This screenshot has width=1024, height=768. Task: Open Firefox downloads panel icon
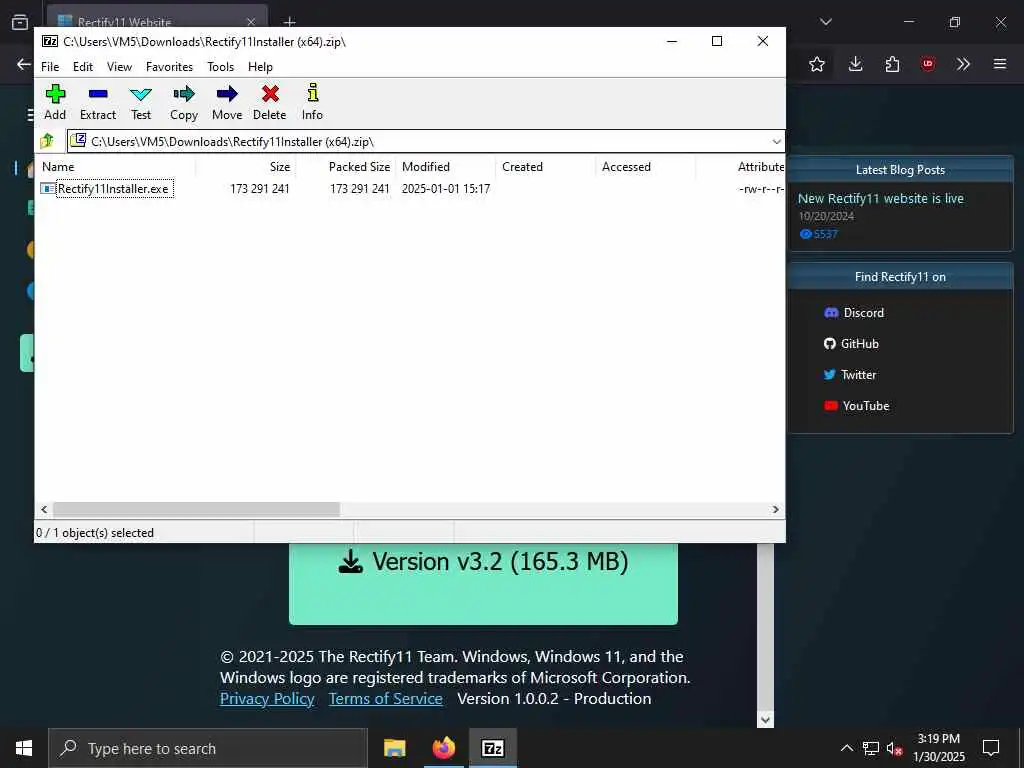click(856, 64)
